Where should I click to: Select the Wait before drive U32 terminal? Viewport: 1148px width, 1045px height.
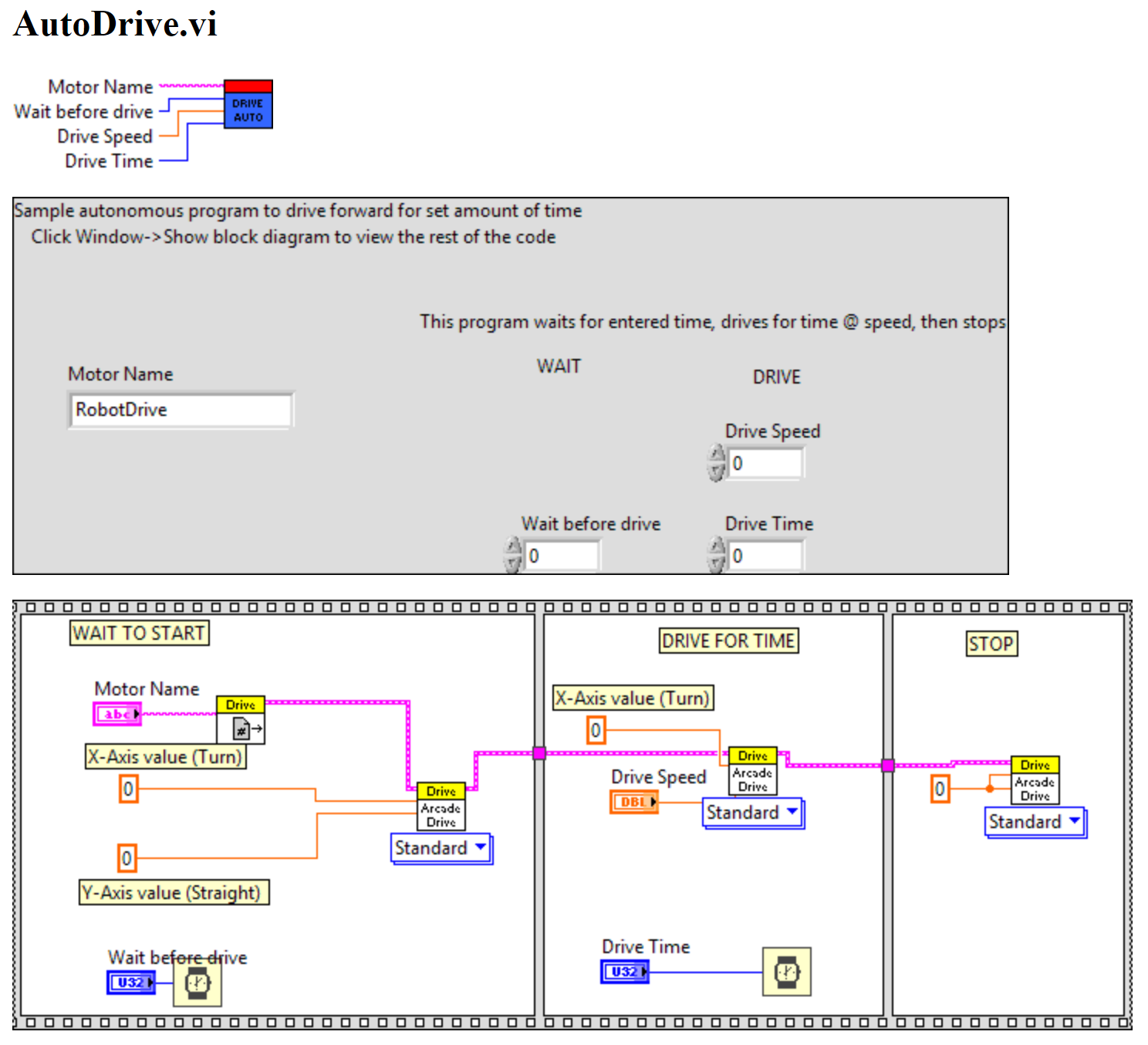131,982
